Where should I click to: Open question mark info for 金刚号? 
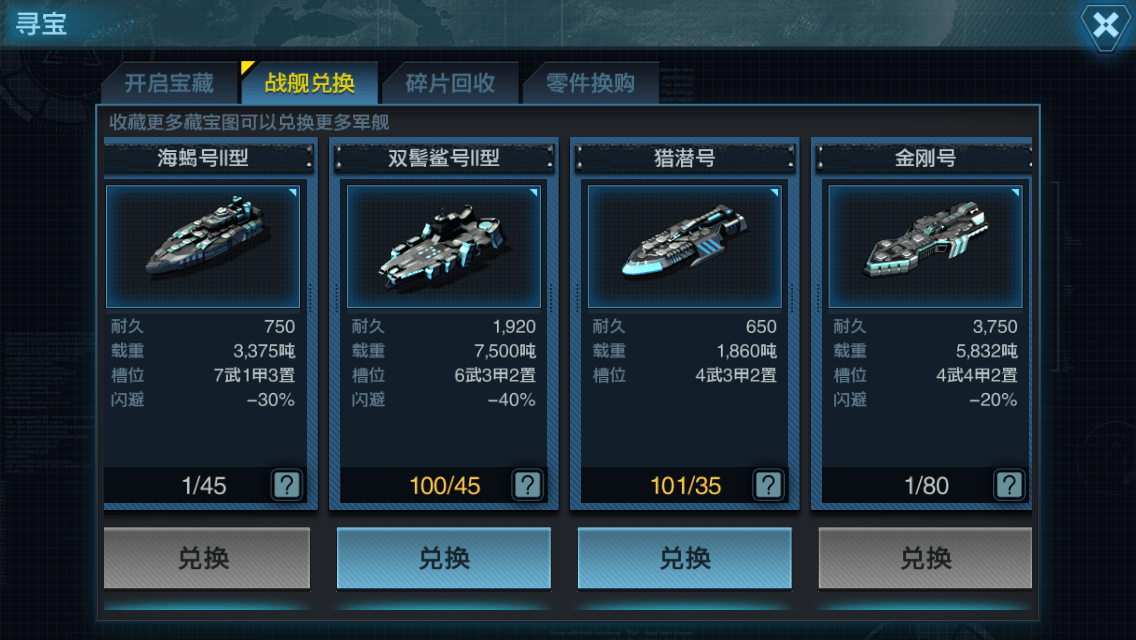(1008, 485)
